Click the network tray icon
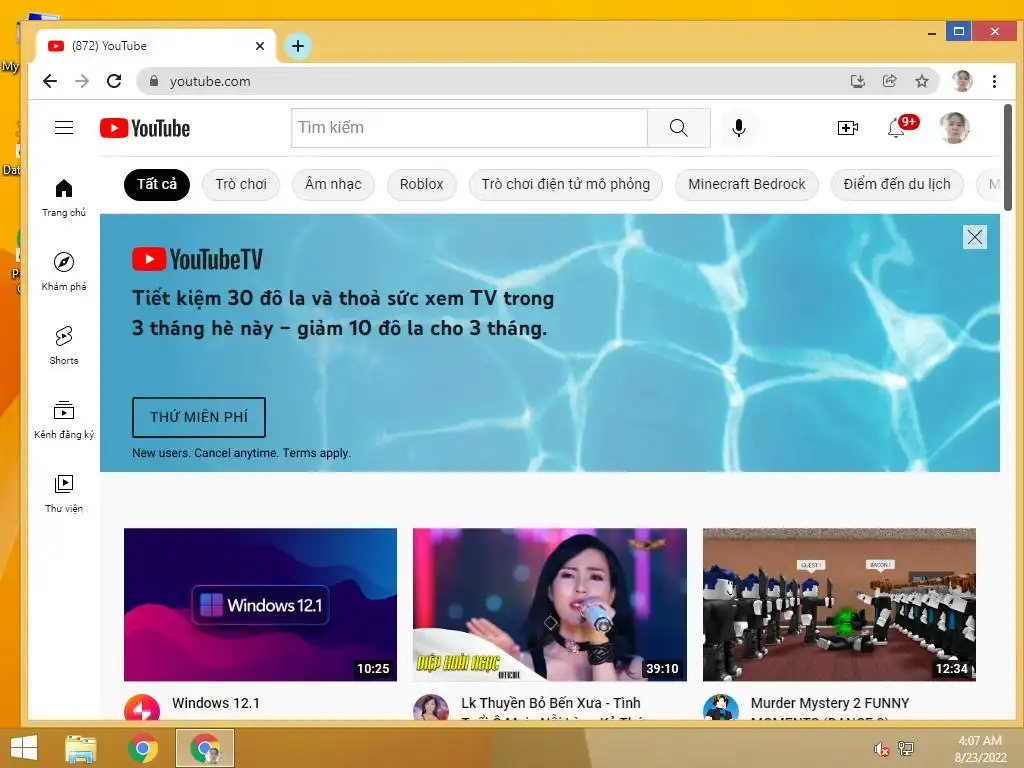1024x768 pixels. click(906, 748)
